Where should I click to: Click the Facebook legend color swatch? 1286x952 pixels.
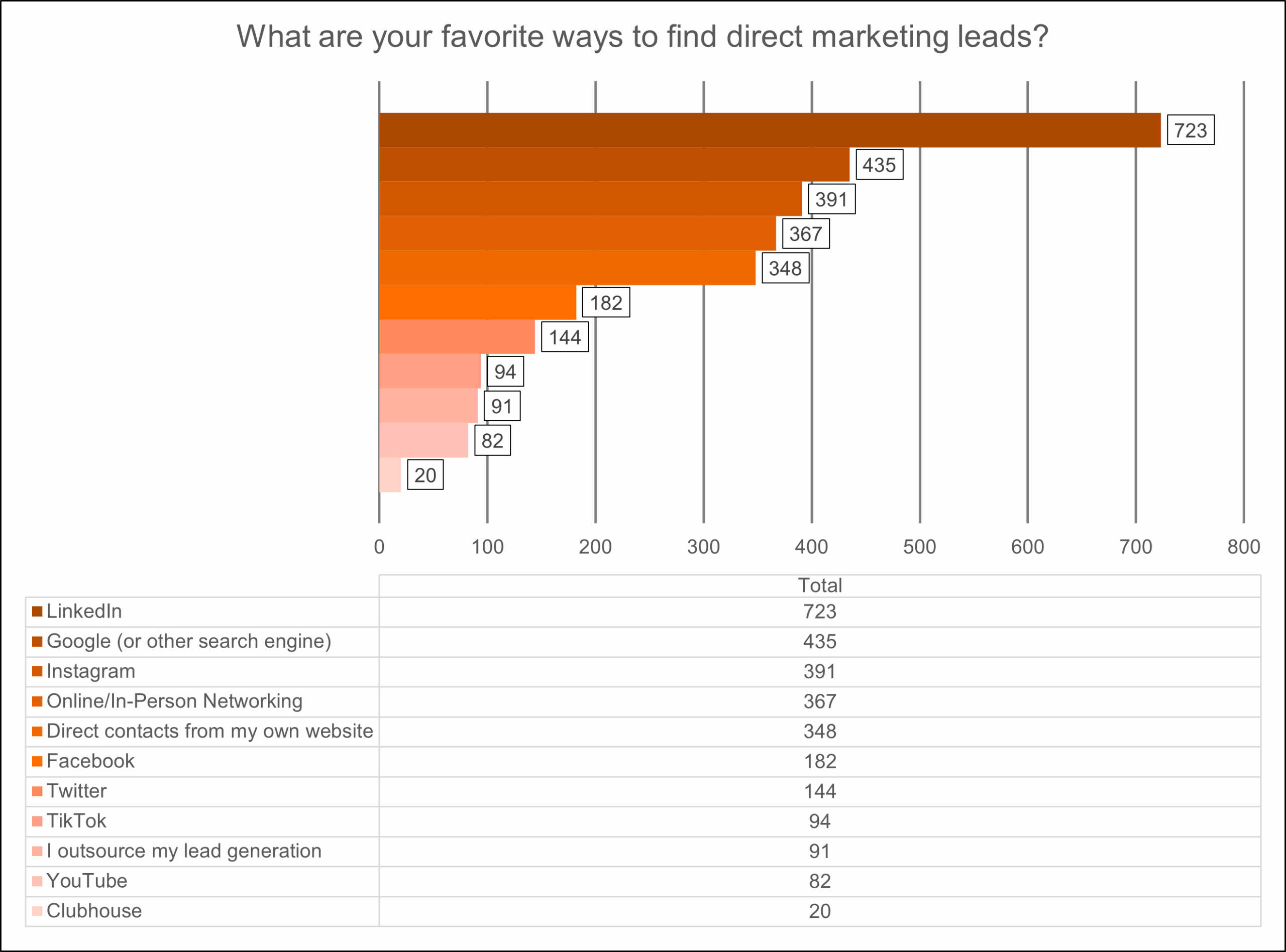(38, 761)
